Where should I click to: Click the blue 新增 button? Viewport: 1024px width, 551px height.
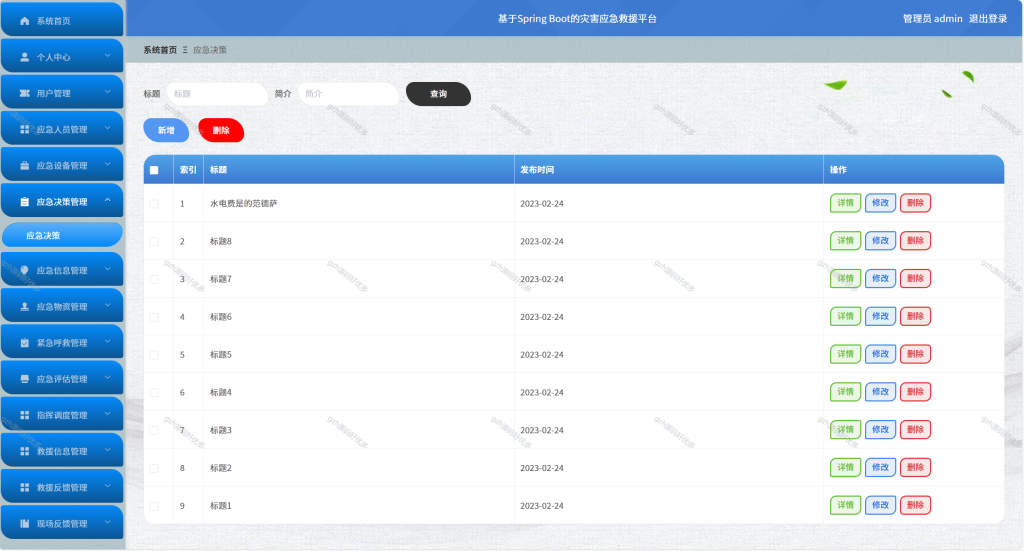click(x=166, y=131)
